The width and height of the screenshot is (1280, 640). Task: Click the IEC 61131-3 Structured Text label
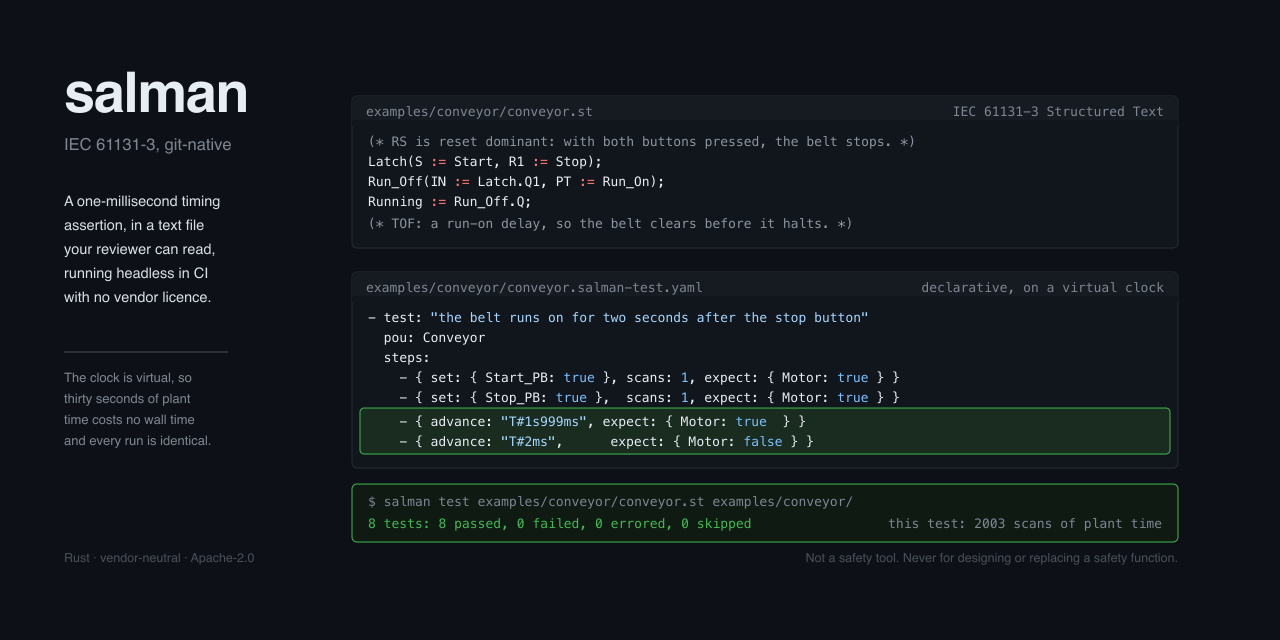[x=1058, y=112]
